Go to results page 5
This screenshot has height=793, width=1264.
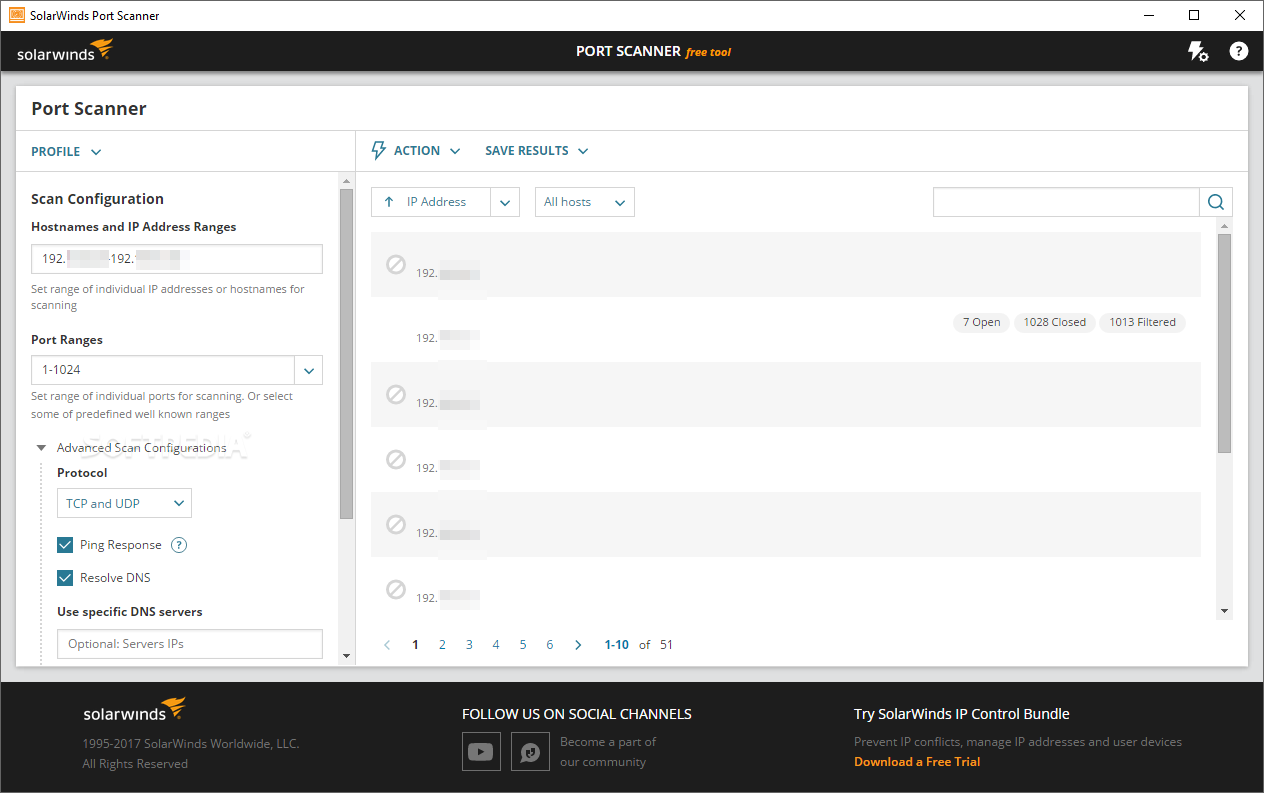(523, 645)
